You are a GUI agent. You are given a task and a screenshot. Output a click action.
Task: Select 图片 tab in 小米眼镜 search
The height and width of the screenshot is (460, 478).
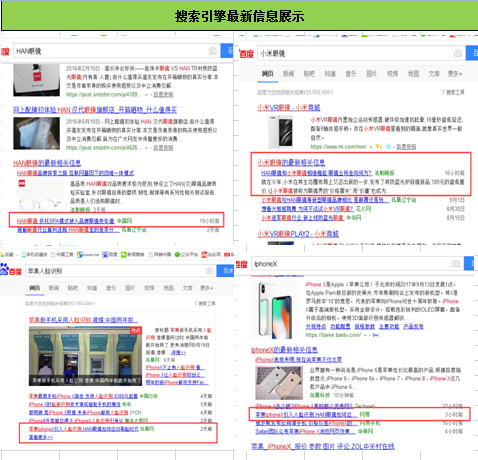pyautogui.click(x=372, y=74)
